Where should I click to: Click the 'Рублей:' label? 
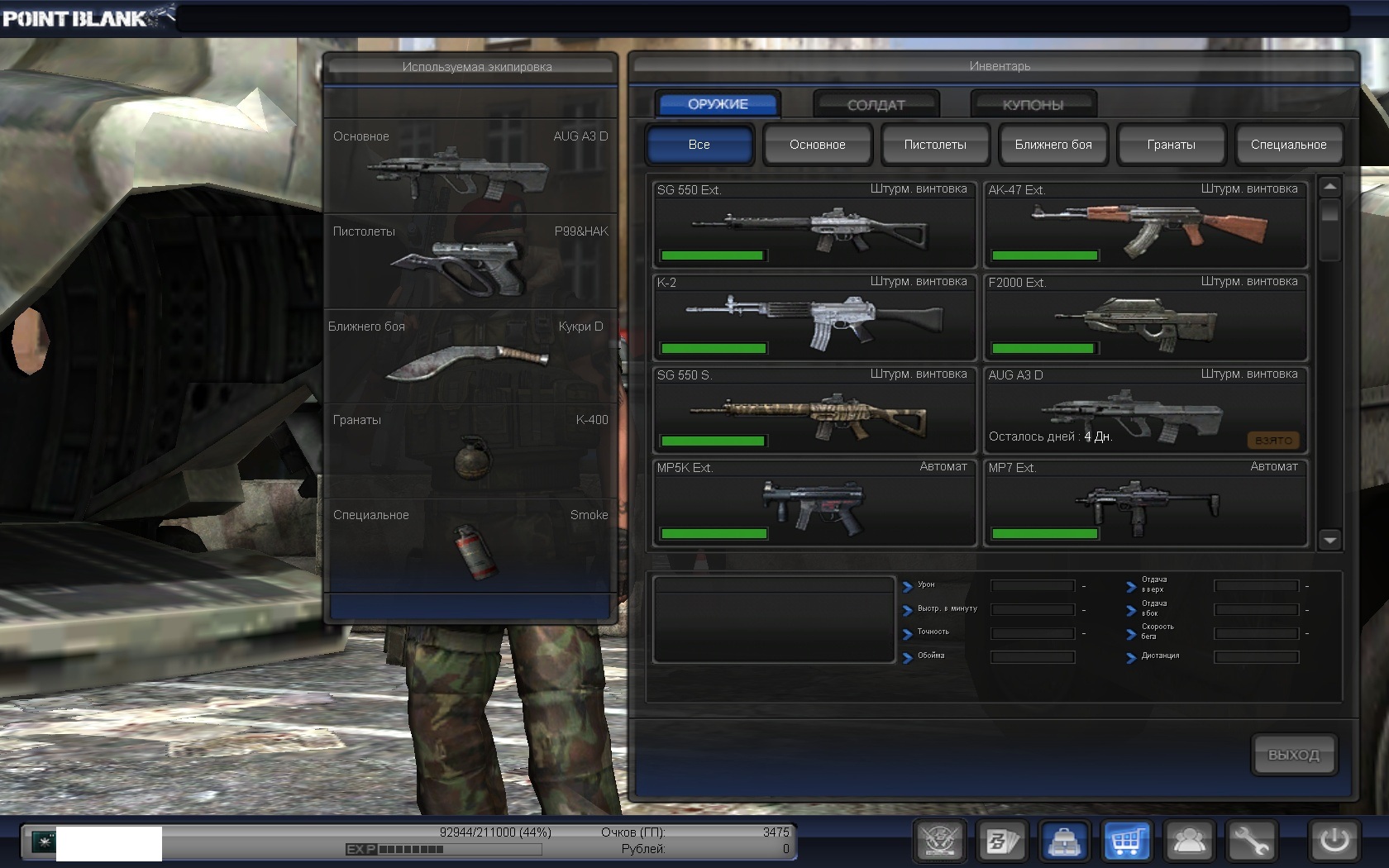point(643,849)
